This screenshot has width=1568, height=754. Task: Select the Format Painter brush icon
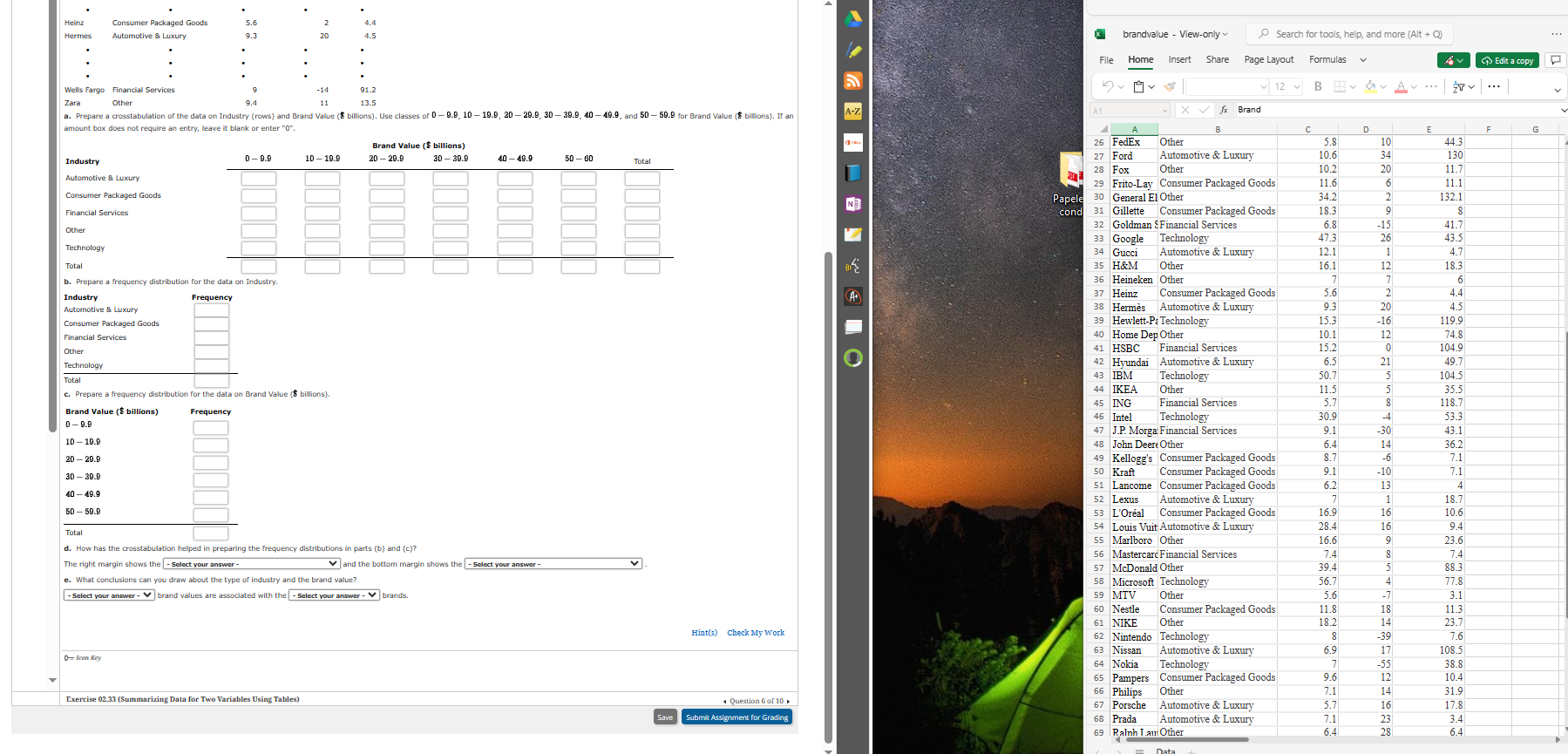1170,86
